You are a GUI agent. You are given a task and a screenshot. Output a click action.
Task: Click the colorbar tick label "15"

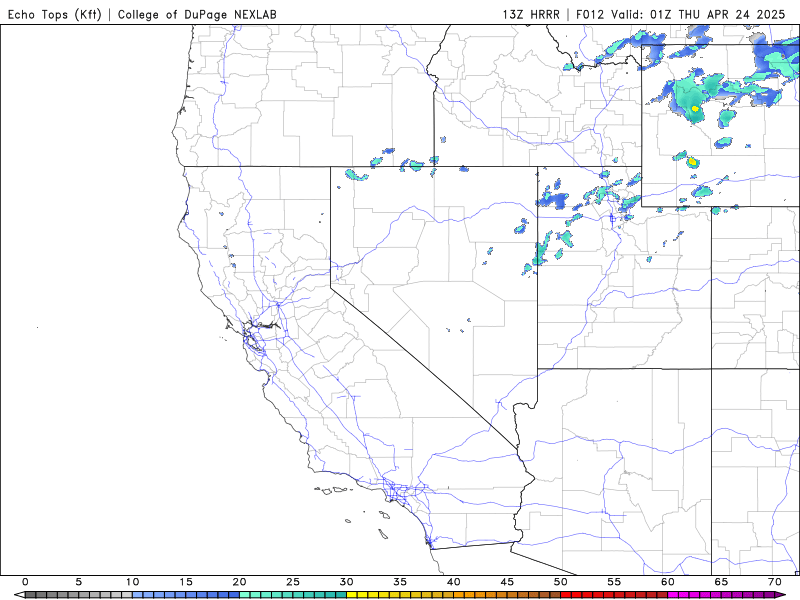[186, 582]
